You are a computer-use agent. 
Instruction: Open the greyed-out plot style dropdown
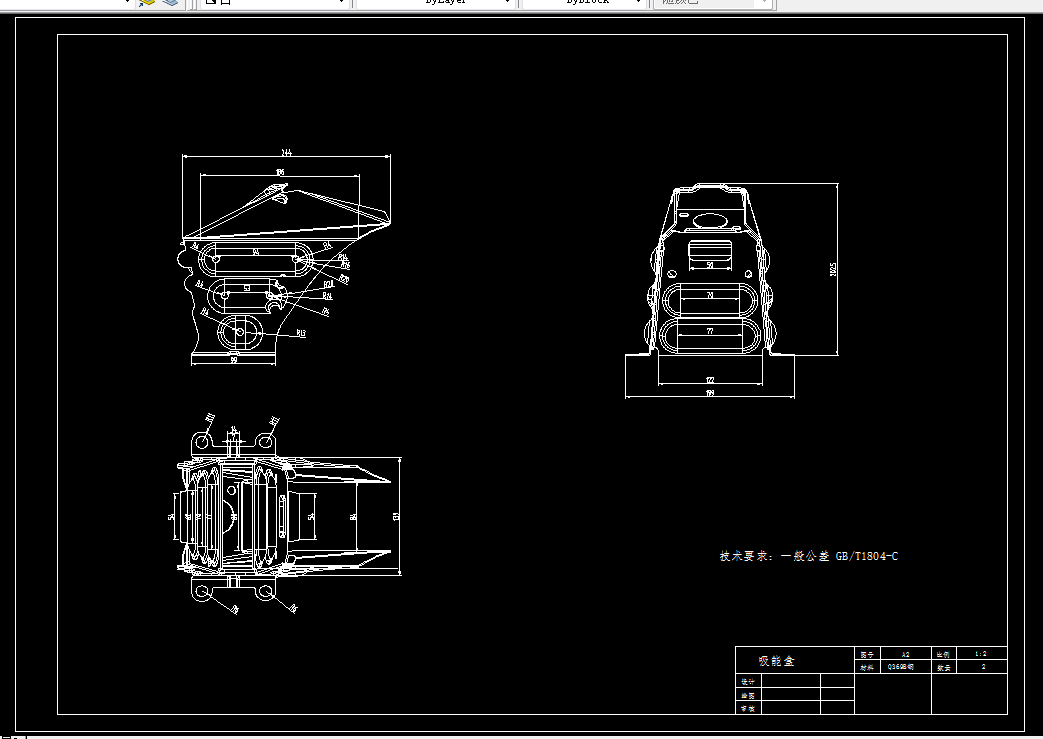pos(764,2)
